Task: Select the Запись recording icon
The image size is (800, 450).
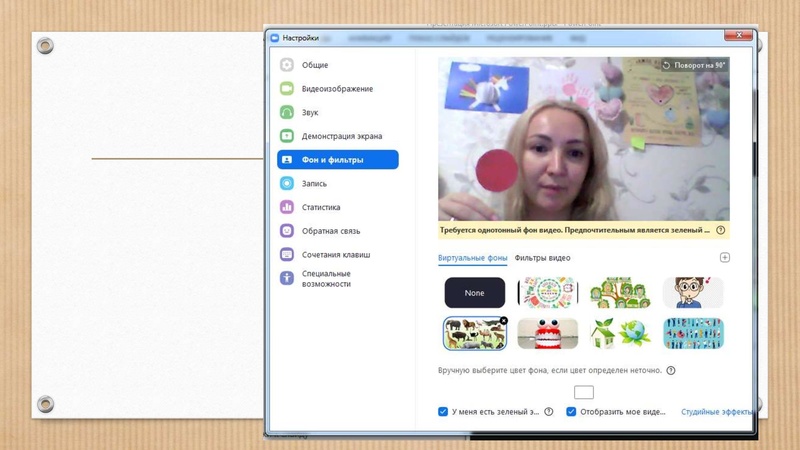Action: click(x=287, y=184)
